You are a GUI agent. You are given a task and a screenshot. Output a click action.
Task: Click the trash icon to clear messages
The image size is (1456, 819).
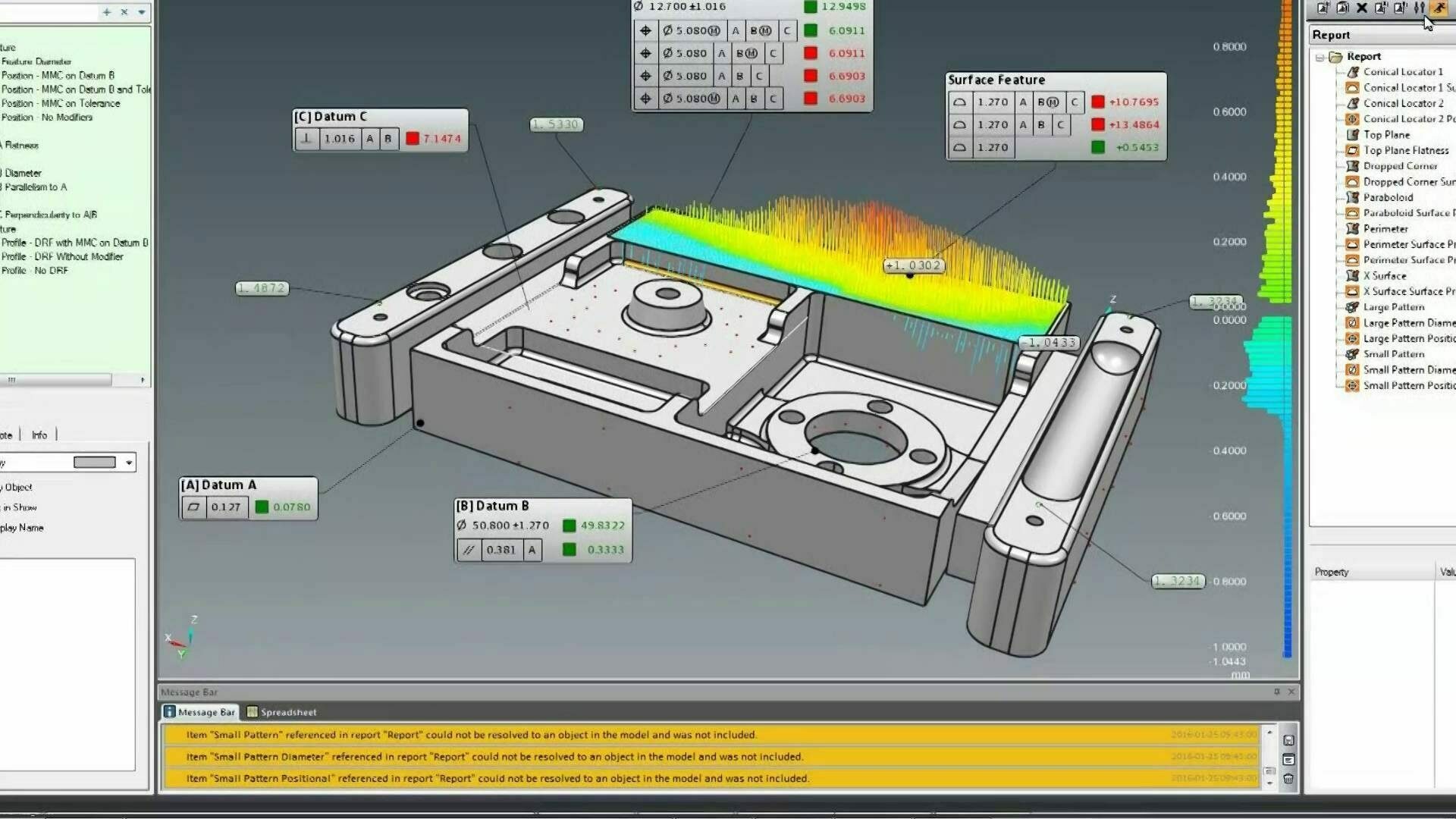point(1288,779)
